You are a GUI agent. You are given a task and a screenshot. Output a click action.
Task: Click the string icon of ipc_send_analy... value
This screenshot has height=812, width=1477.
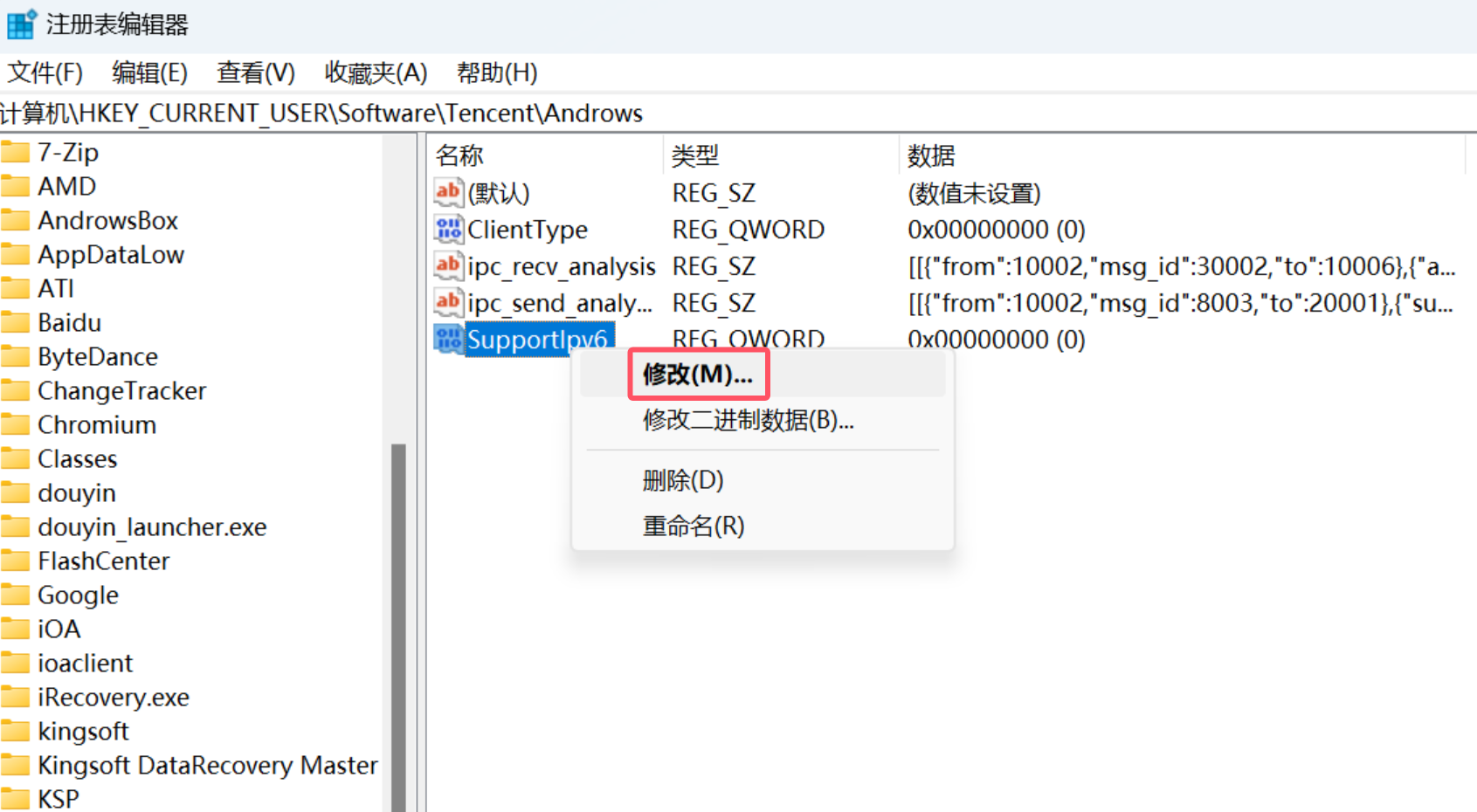pos(448,302)
